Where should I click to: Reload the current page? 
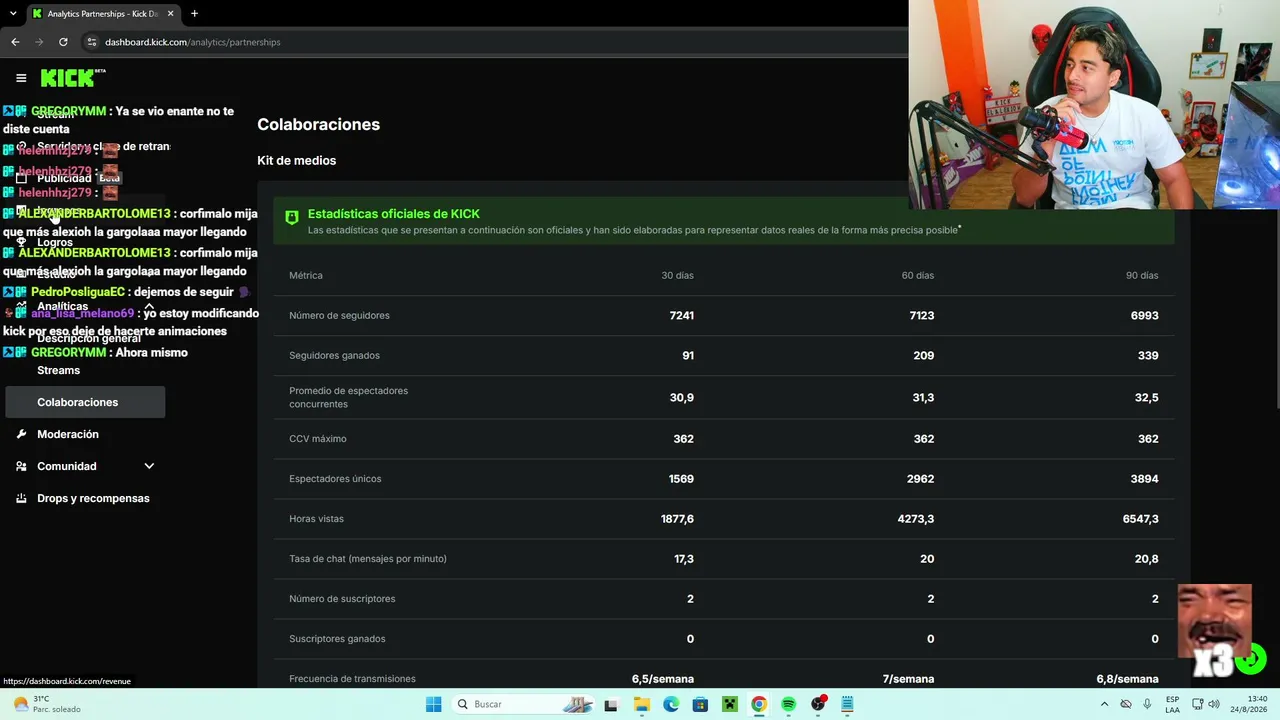click(63, 42)
